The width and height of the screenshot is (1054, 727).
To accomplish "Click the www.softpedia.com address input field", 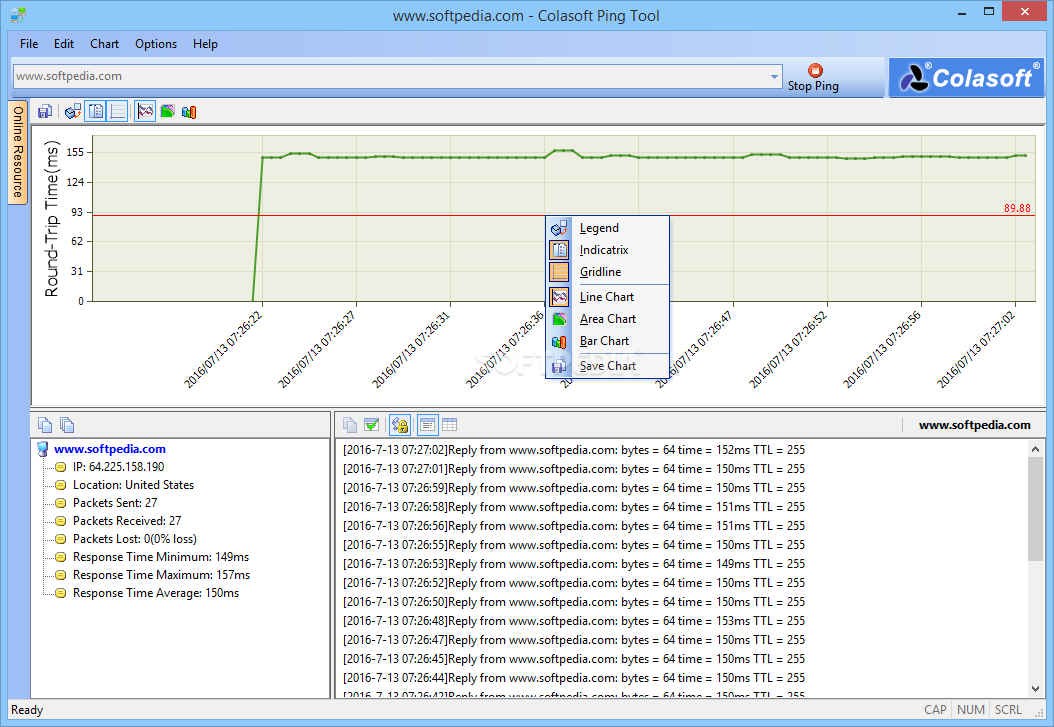I will click(x=390, y=77).
